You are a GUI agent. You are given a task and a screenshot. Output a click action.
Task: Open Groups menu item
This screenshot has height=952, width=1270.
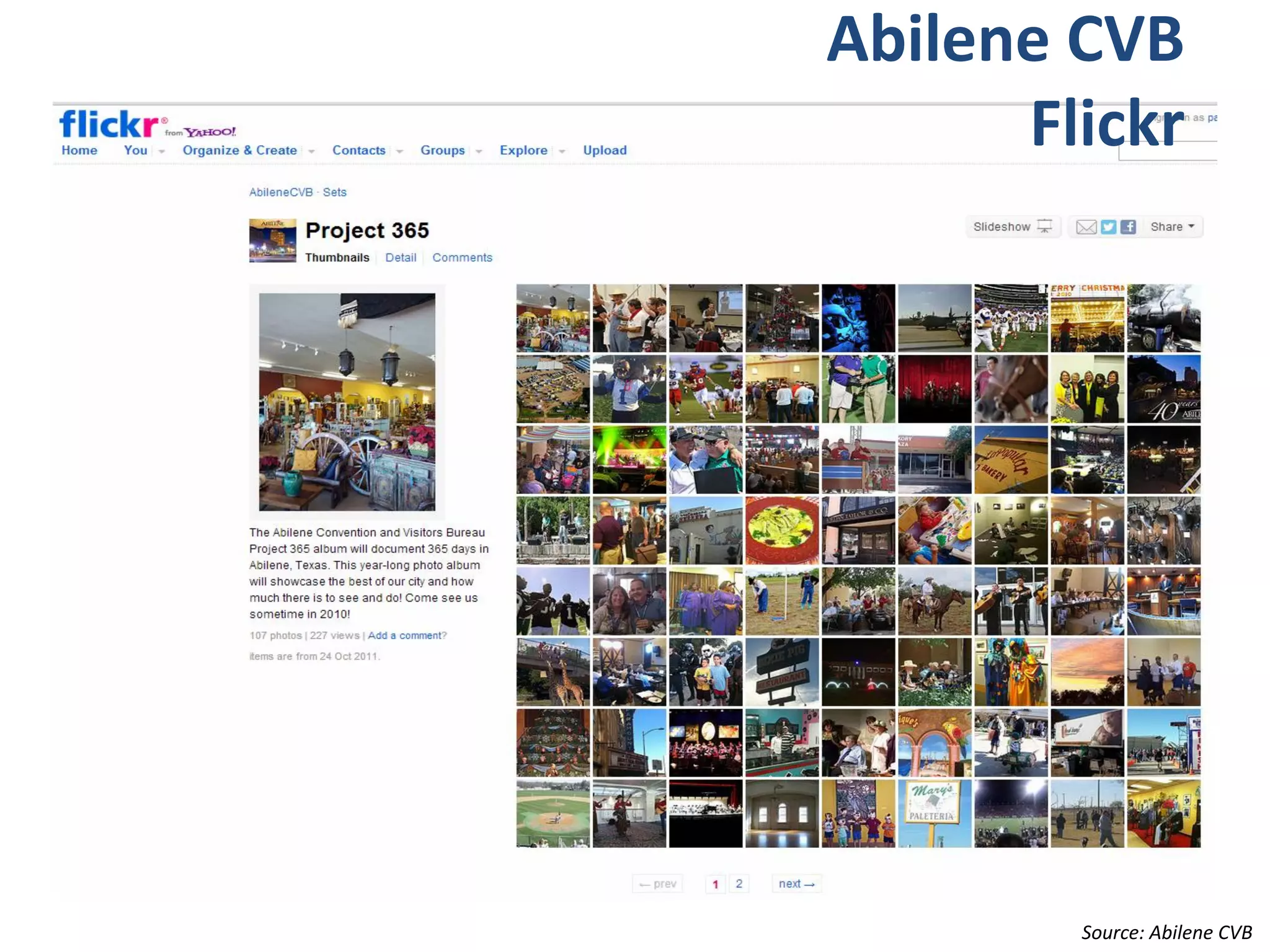442,150
